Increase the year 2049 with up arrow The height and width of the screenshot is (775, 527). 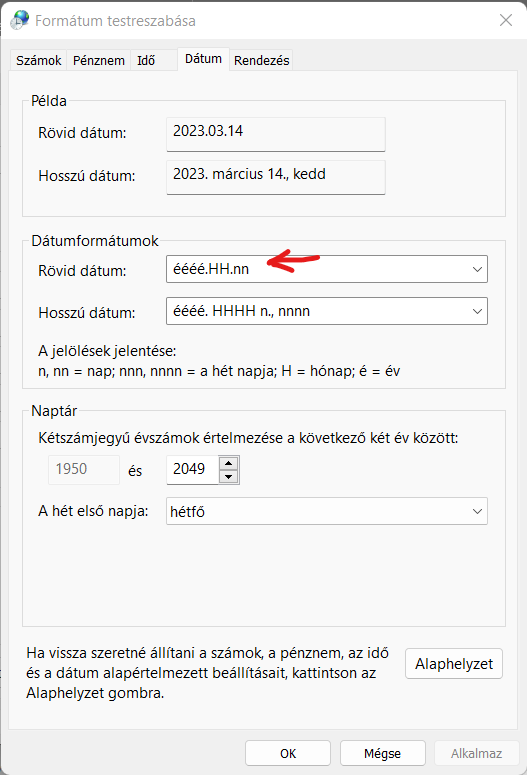tap(228, 464)
